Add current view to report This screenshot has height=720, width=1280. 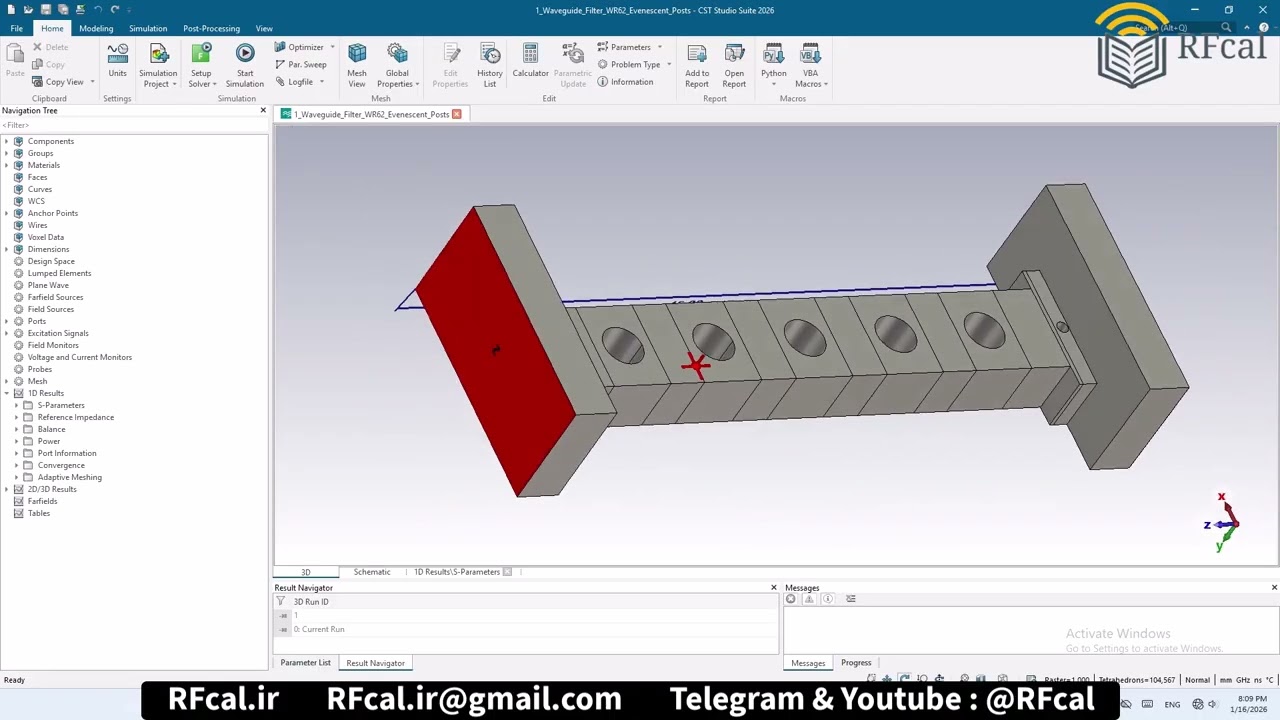697,65
